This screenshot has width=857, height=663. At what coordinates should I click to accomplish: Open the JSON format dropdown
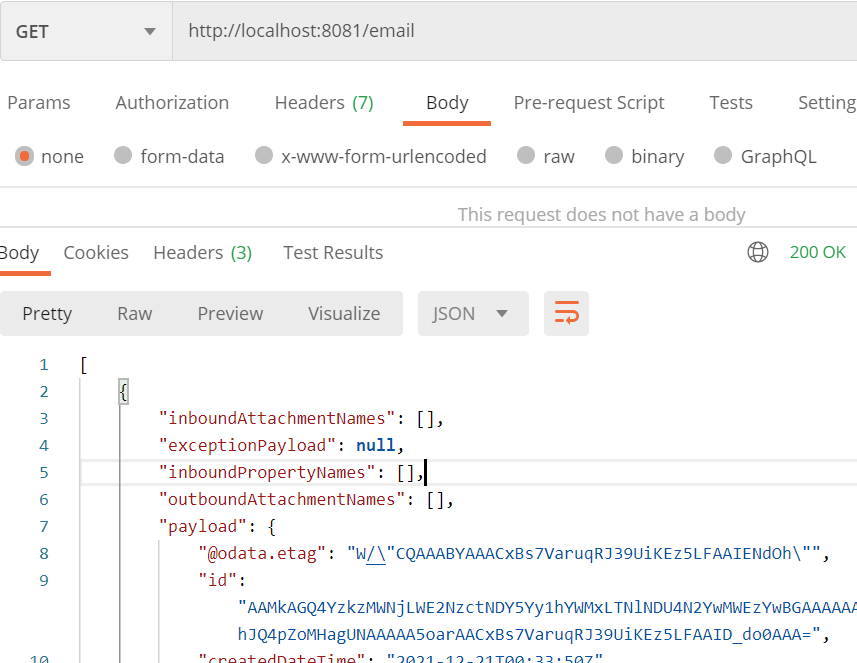(x=468, y=314)
